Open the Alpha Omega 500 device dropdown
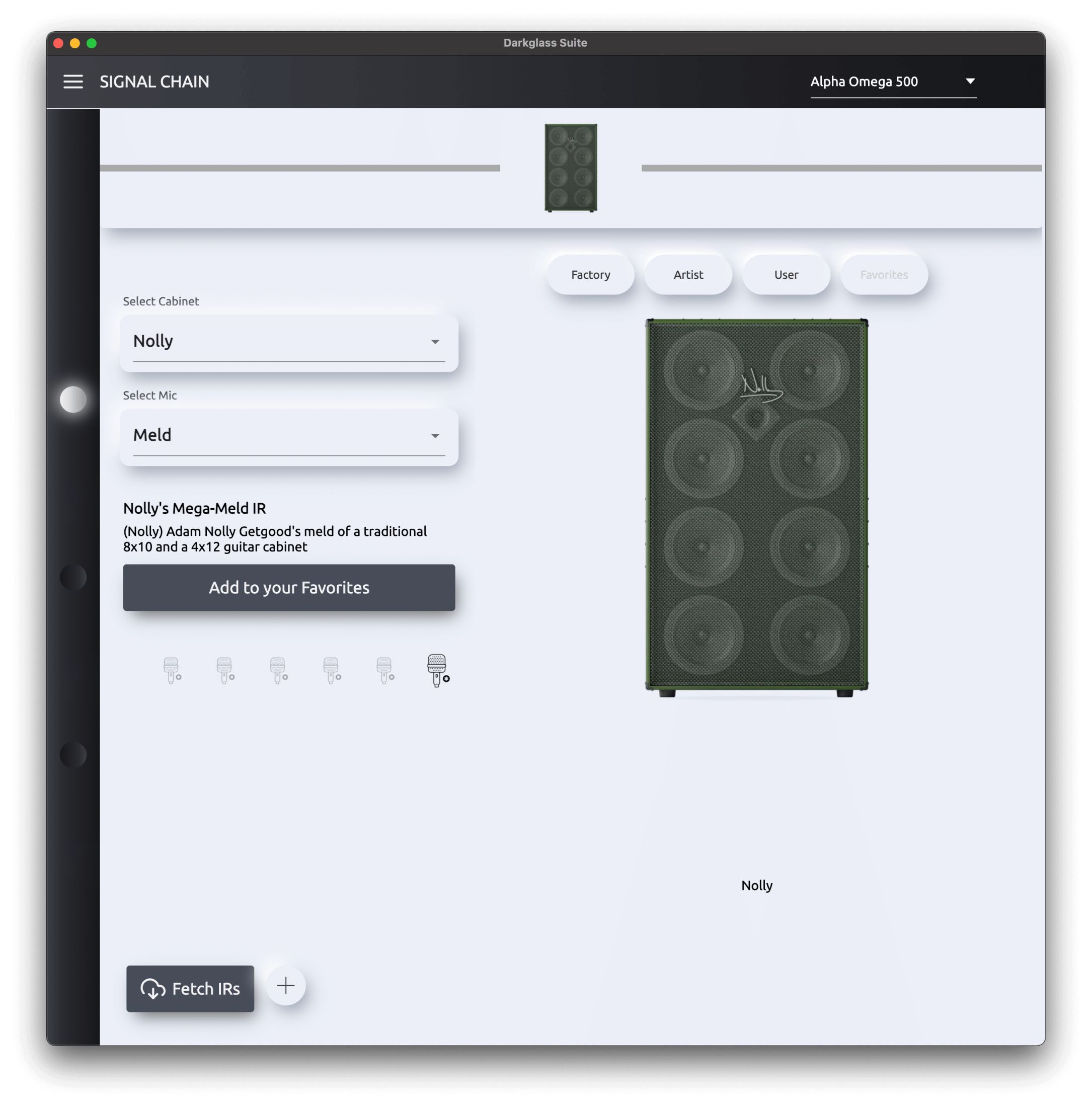Viewport: 1092px width, 1107px height. coord(893,82)
